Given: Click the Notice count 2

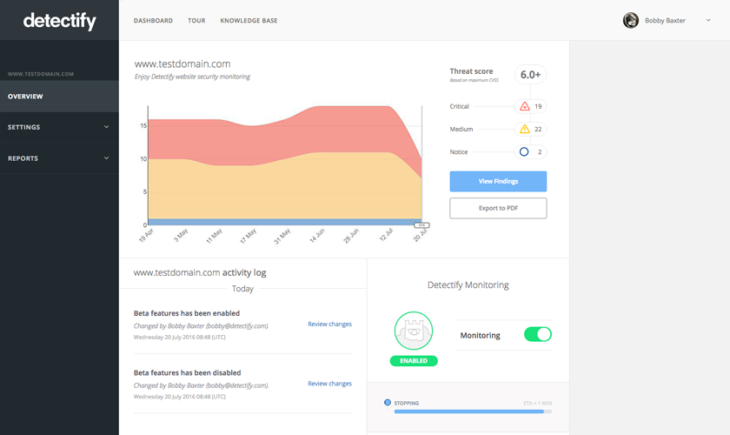Looking at the screenshot, I should [540, 152].
